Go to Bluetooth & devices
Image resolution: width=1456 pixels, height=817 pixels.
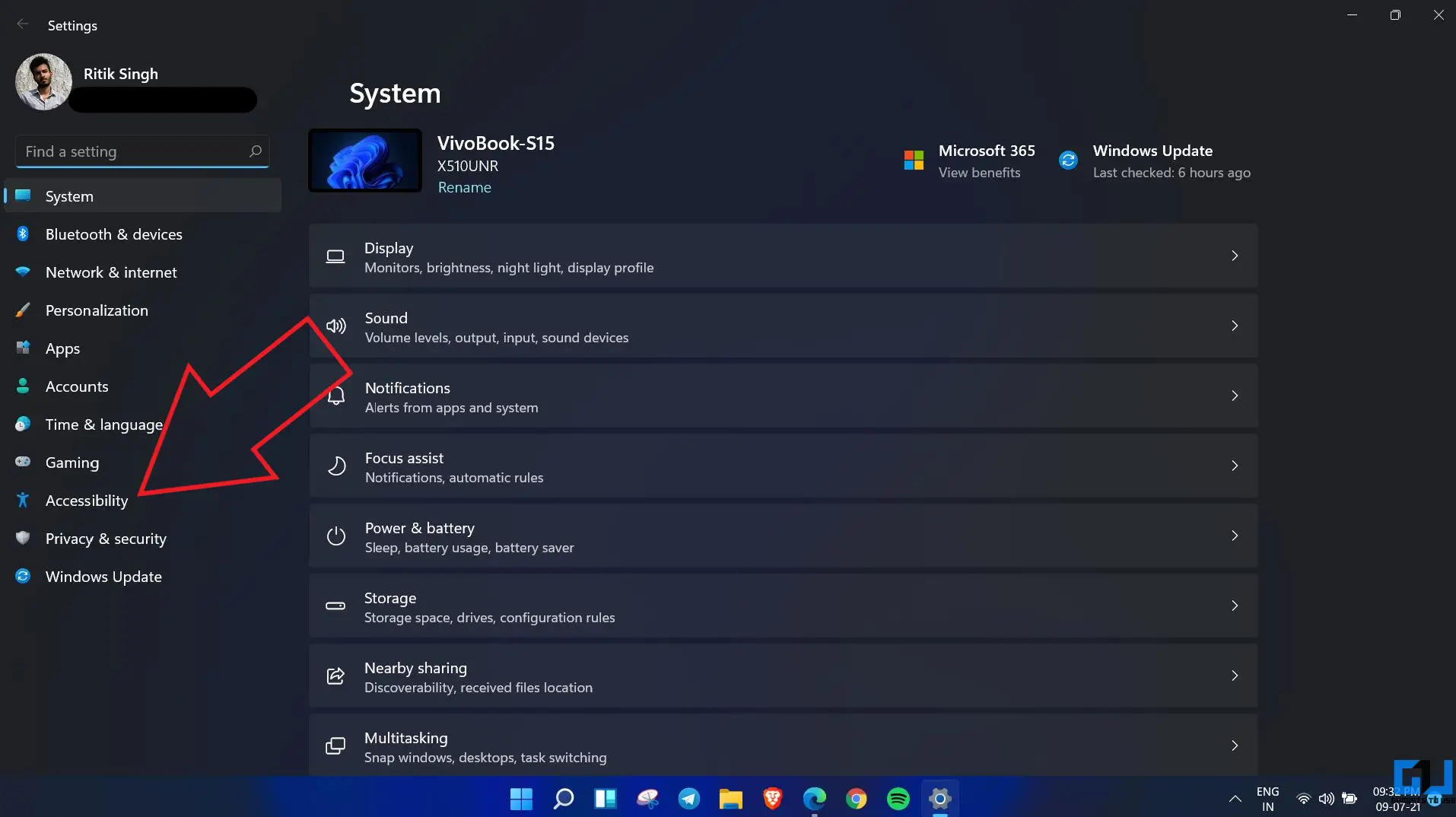pos(143,234)
